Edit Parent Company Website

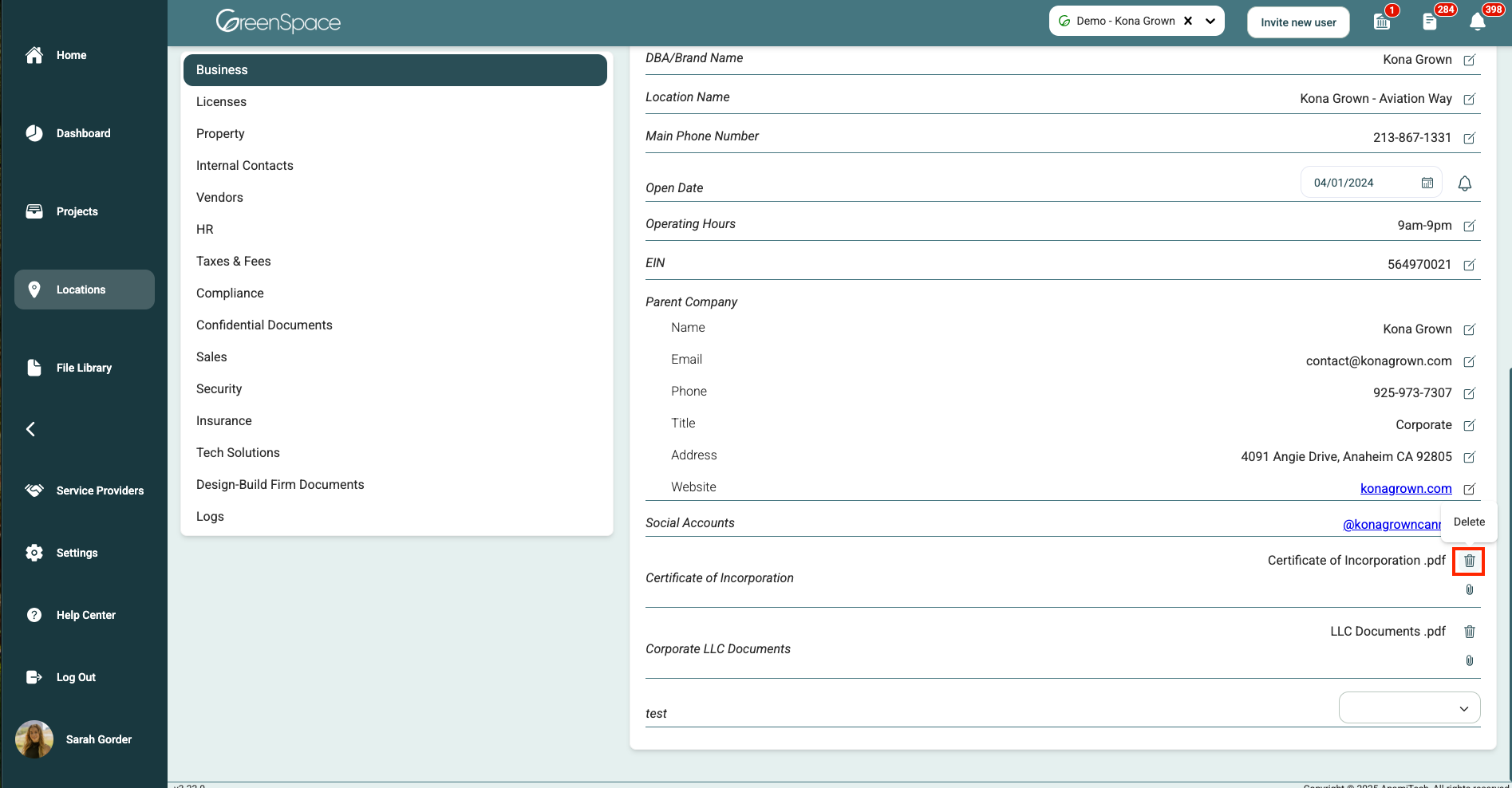[1470, 489]
